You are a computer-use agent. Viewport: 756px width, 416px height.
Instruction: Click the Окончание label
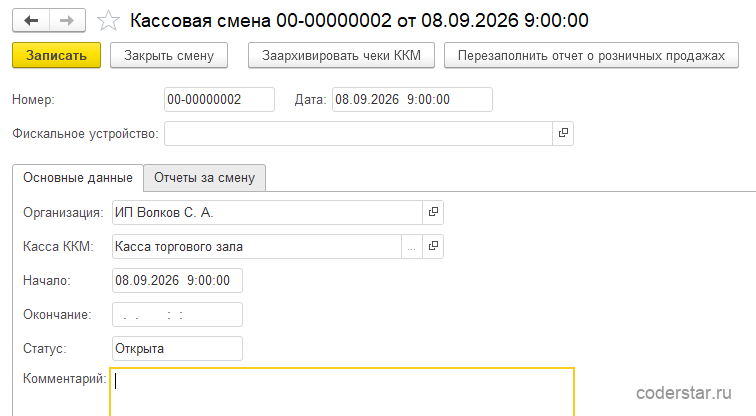pos(57,314)
